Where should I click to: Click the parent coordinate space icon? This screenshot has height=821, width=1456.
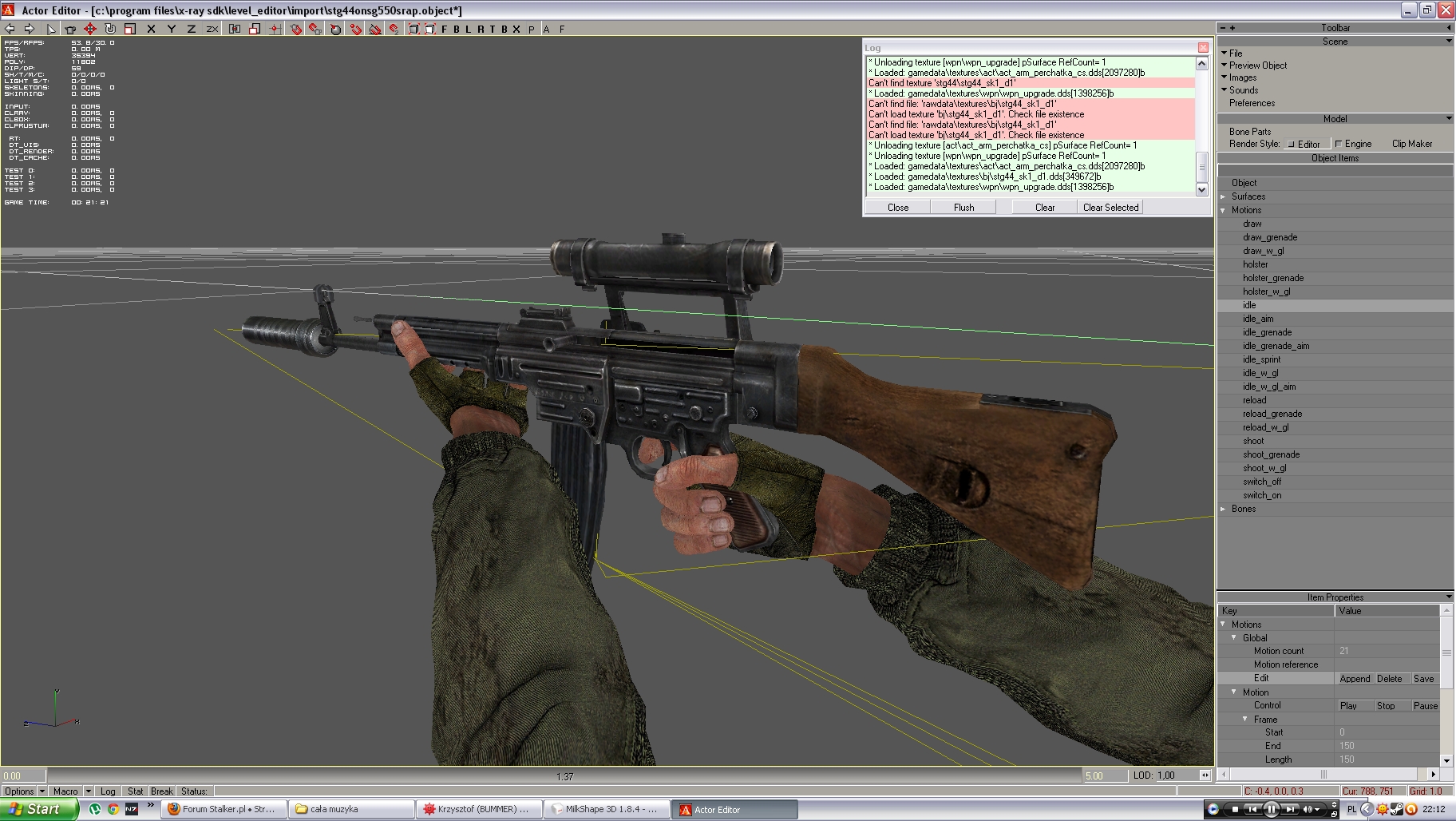pos(235,29)
